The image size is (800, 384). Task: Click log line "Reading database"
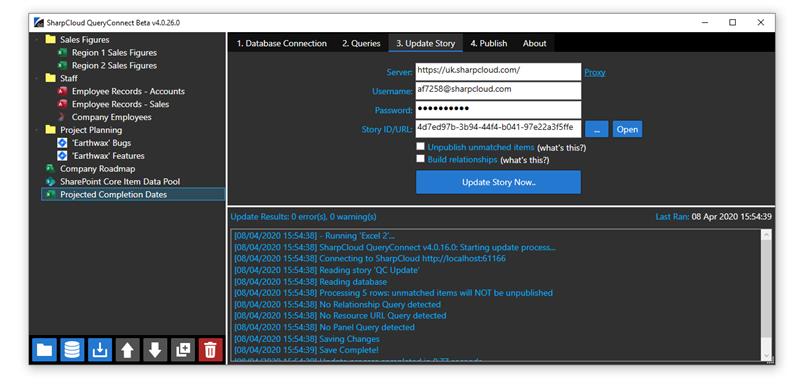coord(310,281)
